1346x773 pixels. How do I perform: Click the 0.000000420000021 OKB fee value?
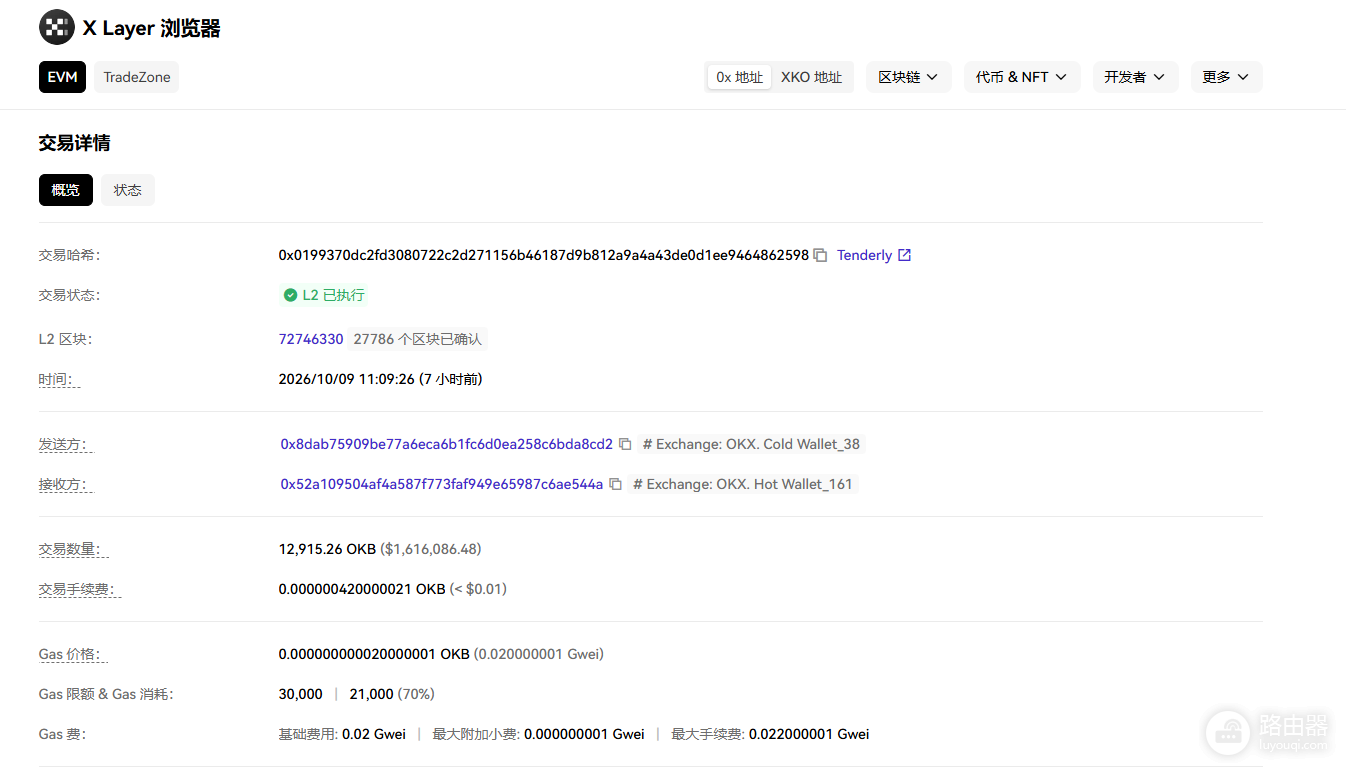pos(362,589)
